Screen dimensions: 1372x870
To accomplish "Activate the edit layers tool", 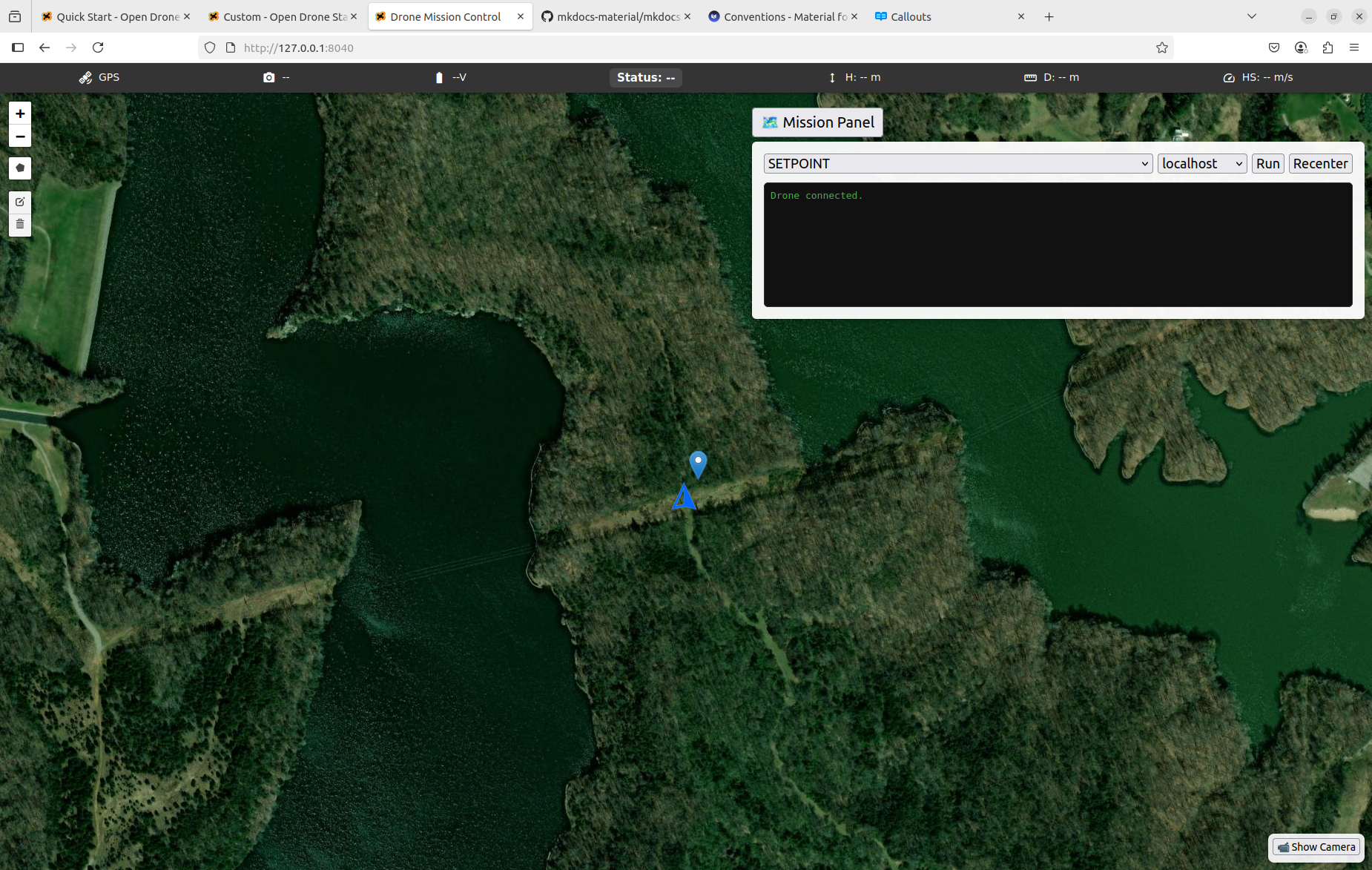I will [20, 202].
